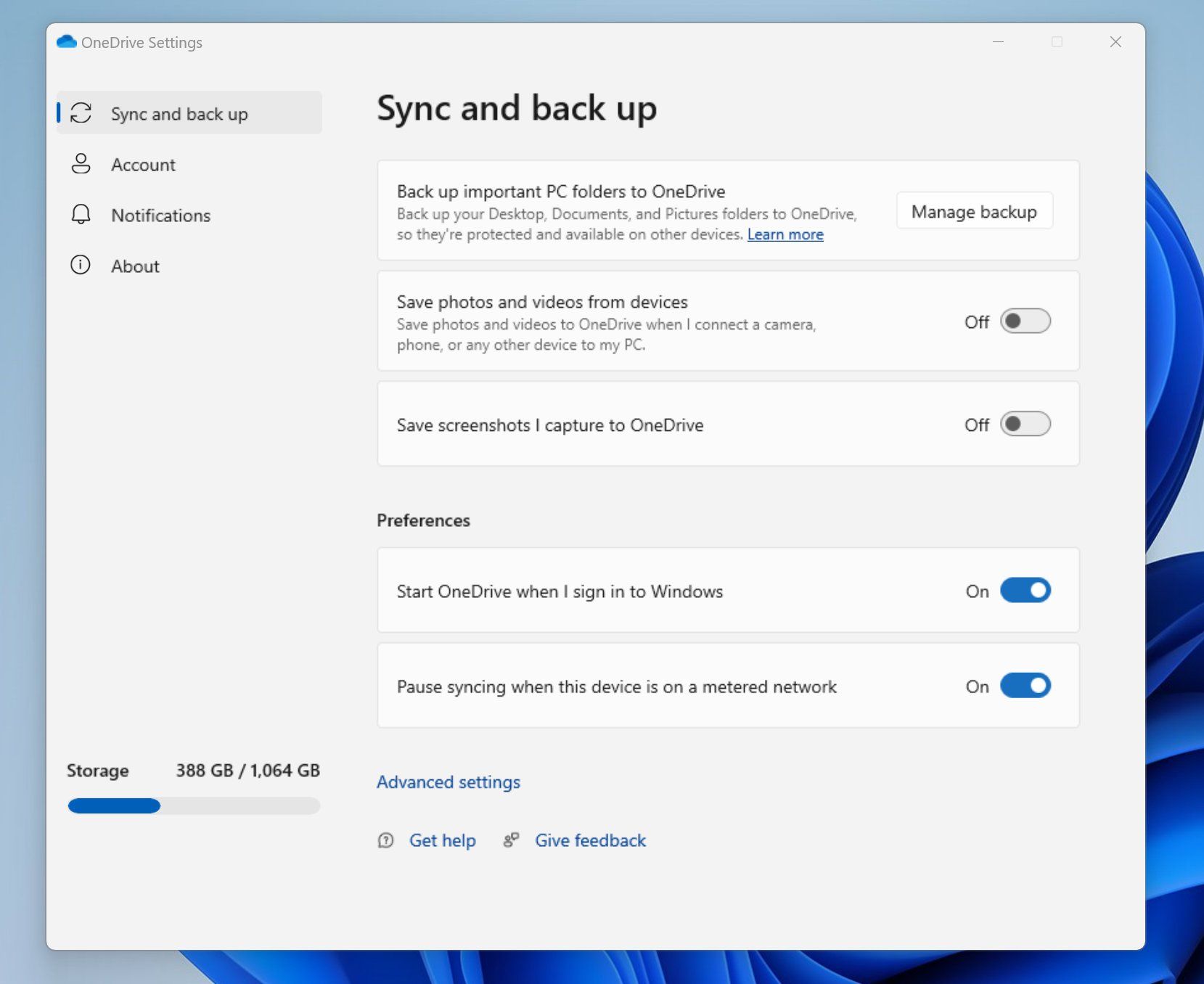Click the About info icon
This screenshot has height=984, width=1204.
(x=81, y=266)
